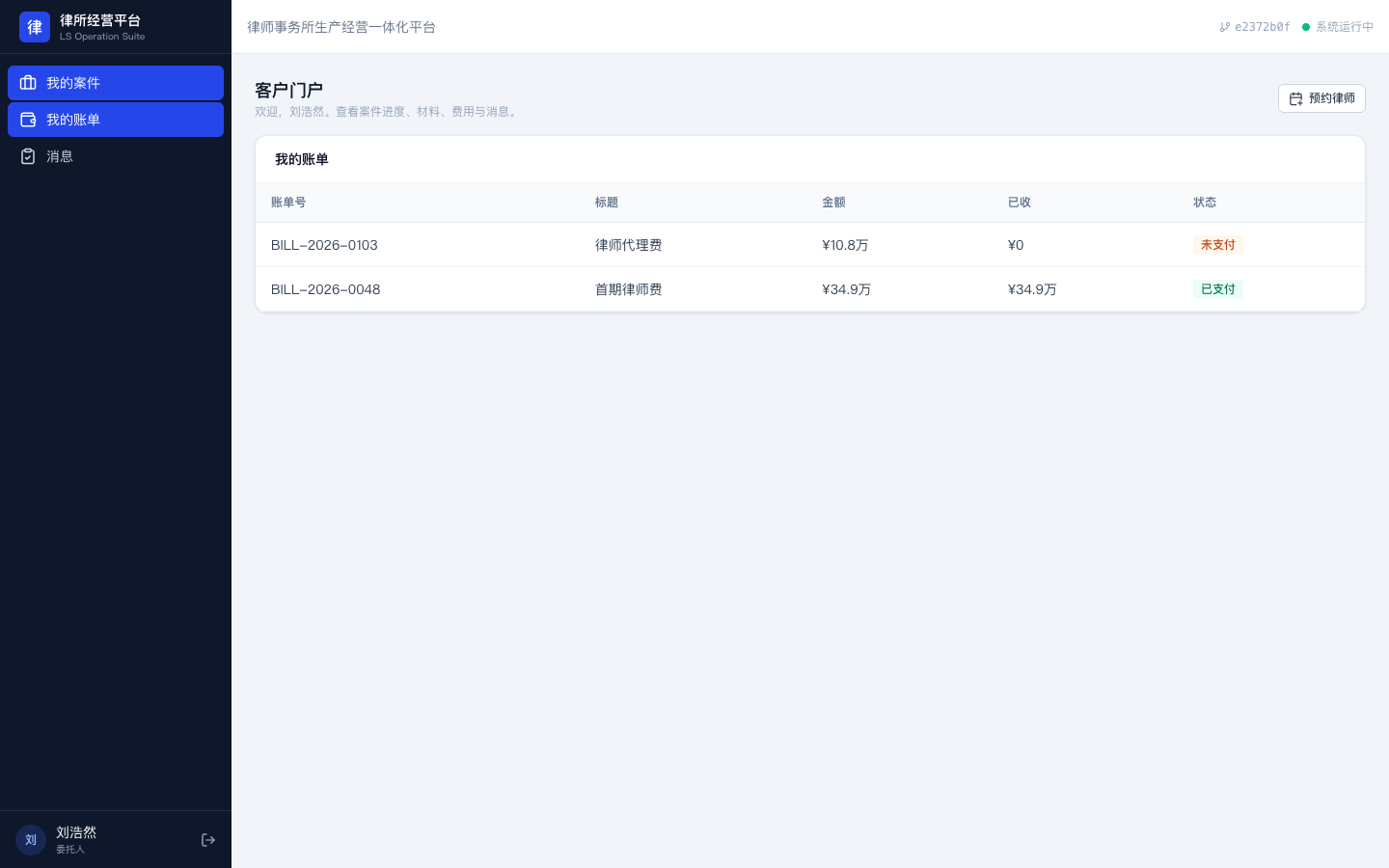The image size is (1389, 868).
Task: Click the 律所经营平台 title text
Action: point(100,20)
